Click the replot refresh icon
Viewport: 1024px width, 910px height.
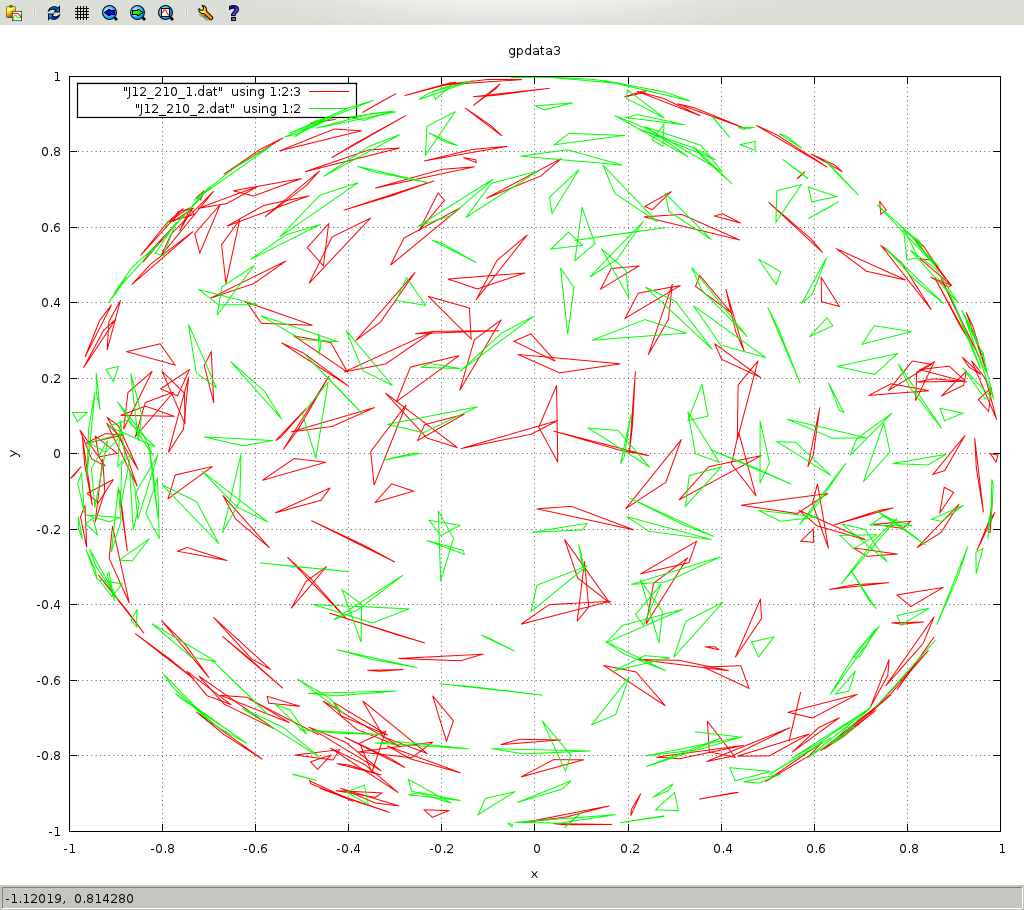[54, 13]
